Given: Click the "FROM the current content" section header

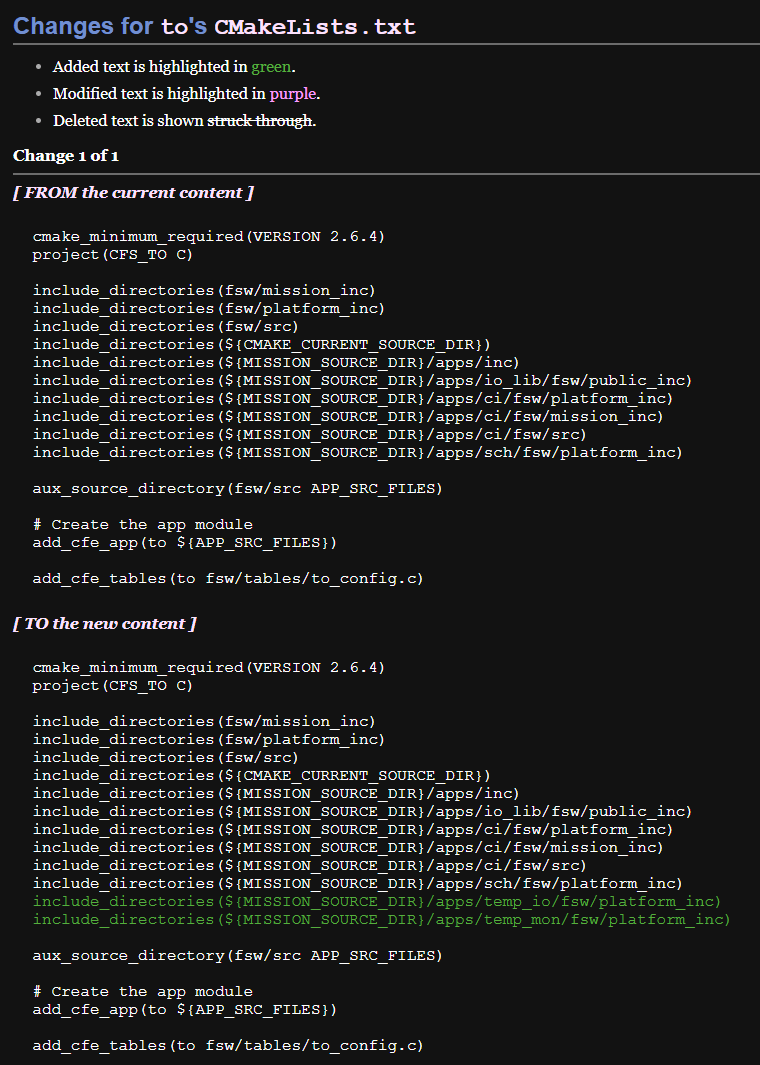Looking at the screenshot, I should click(x=133, y=192).
